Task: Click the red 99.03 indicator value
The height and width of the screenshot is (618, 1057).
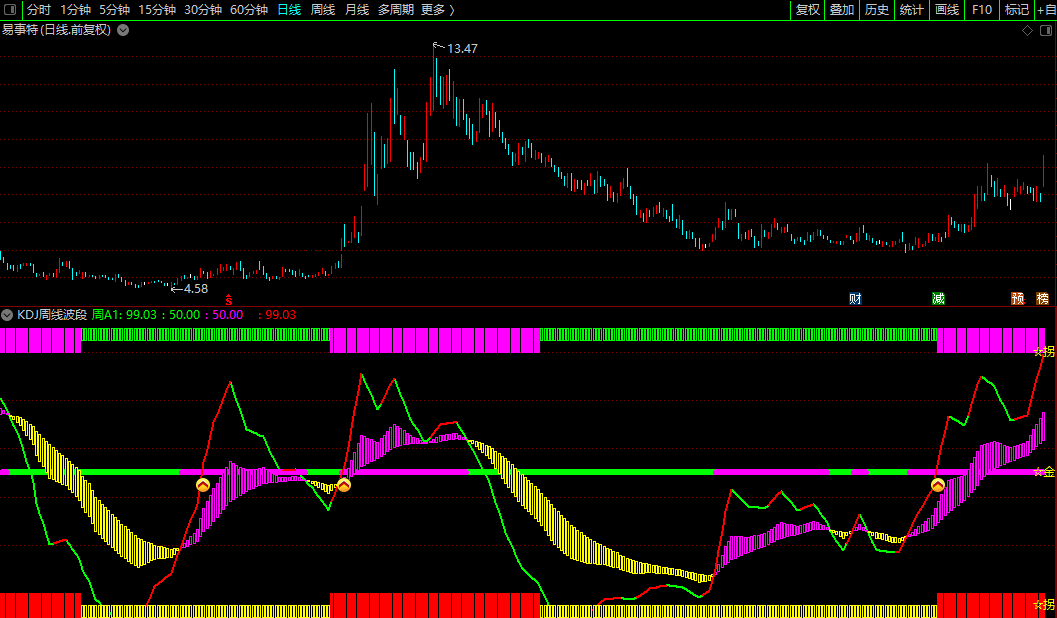Action: (280, 315)
